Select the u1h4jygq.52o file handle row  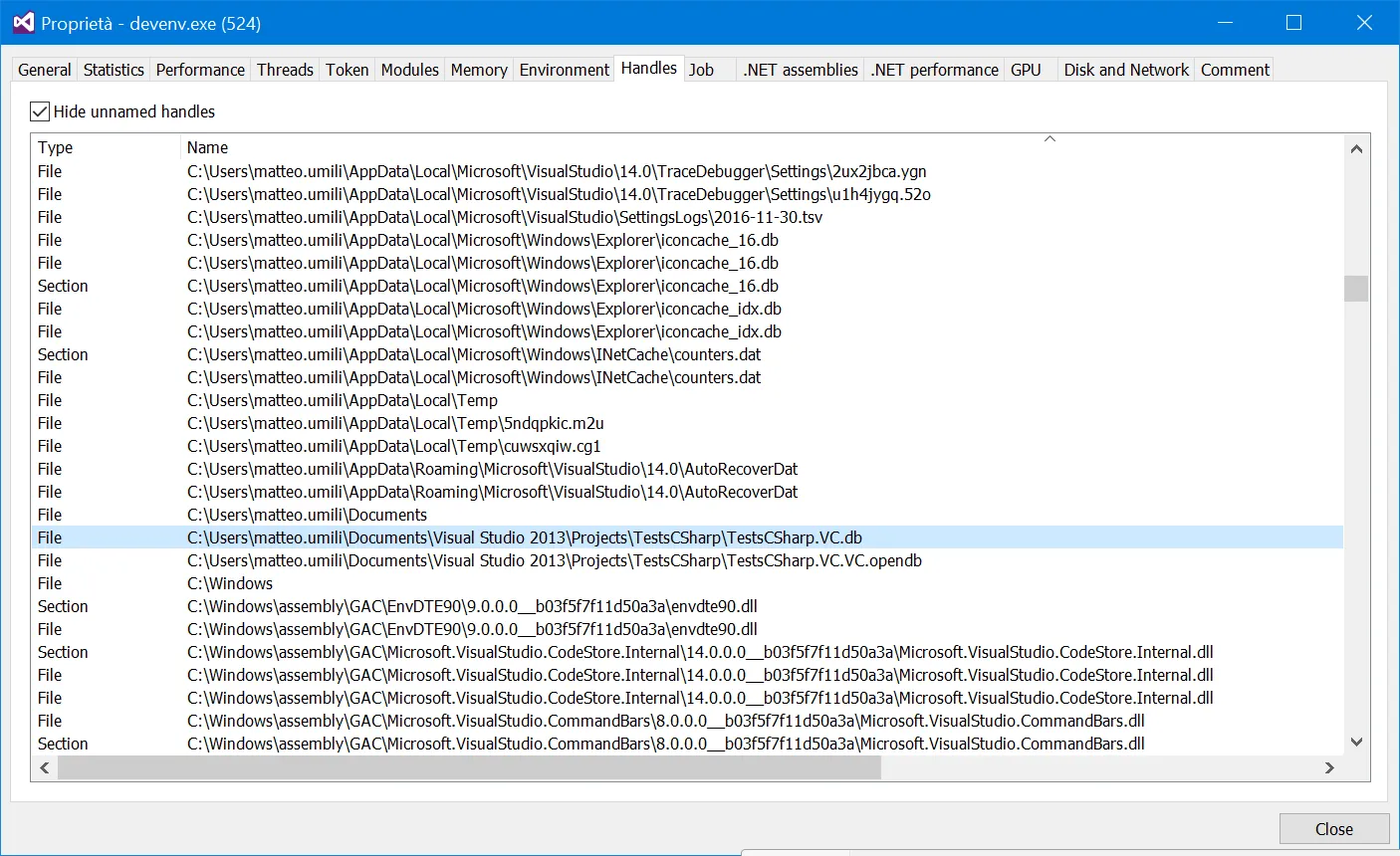(687, 194)
